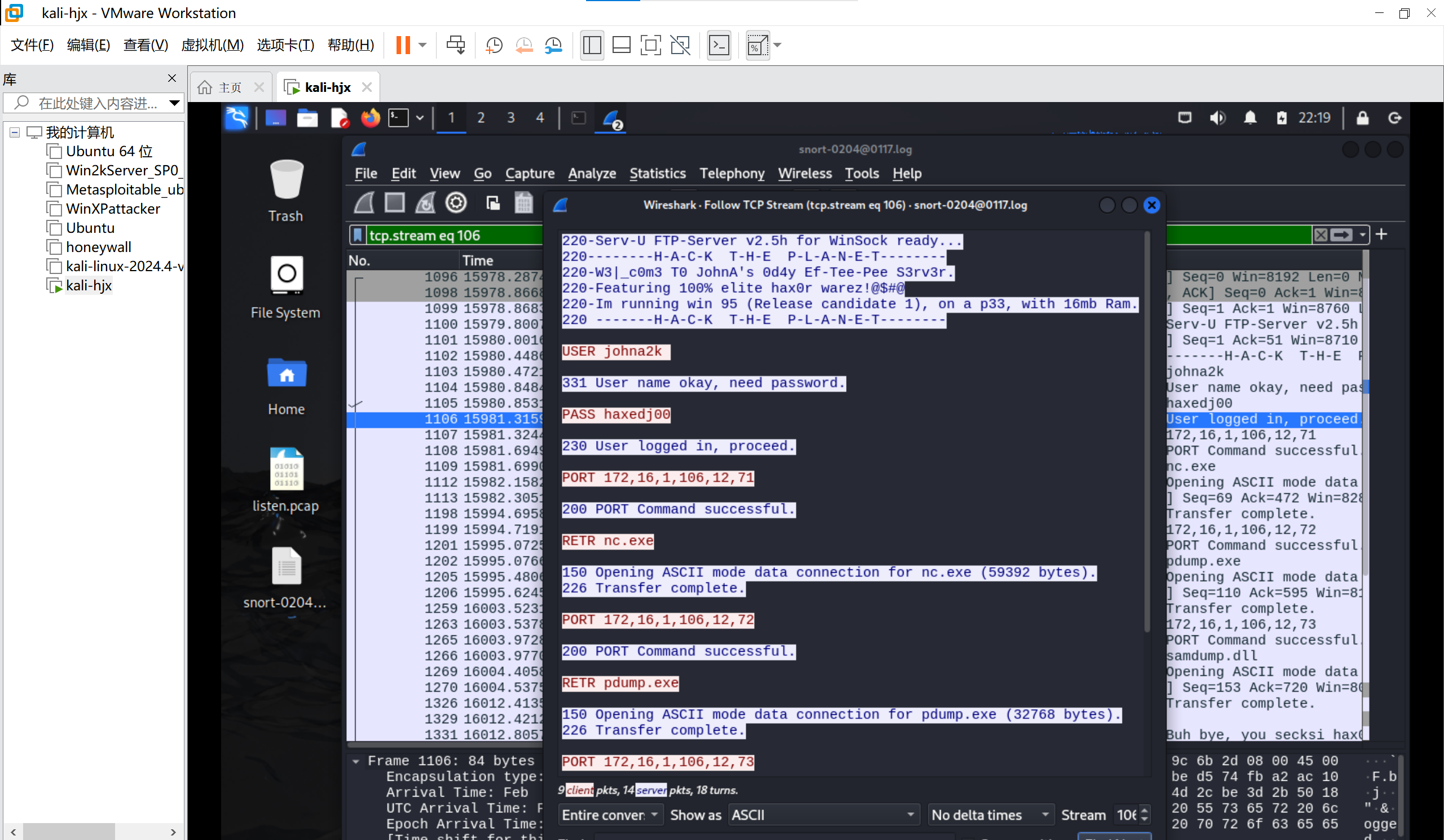Open Wireshark capture options gear icon
The width and height of the screenshot is (1444, 840).
tap(456, 204)
